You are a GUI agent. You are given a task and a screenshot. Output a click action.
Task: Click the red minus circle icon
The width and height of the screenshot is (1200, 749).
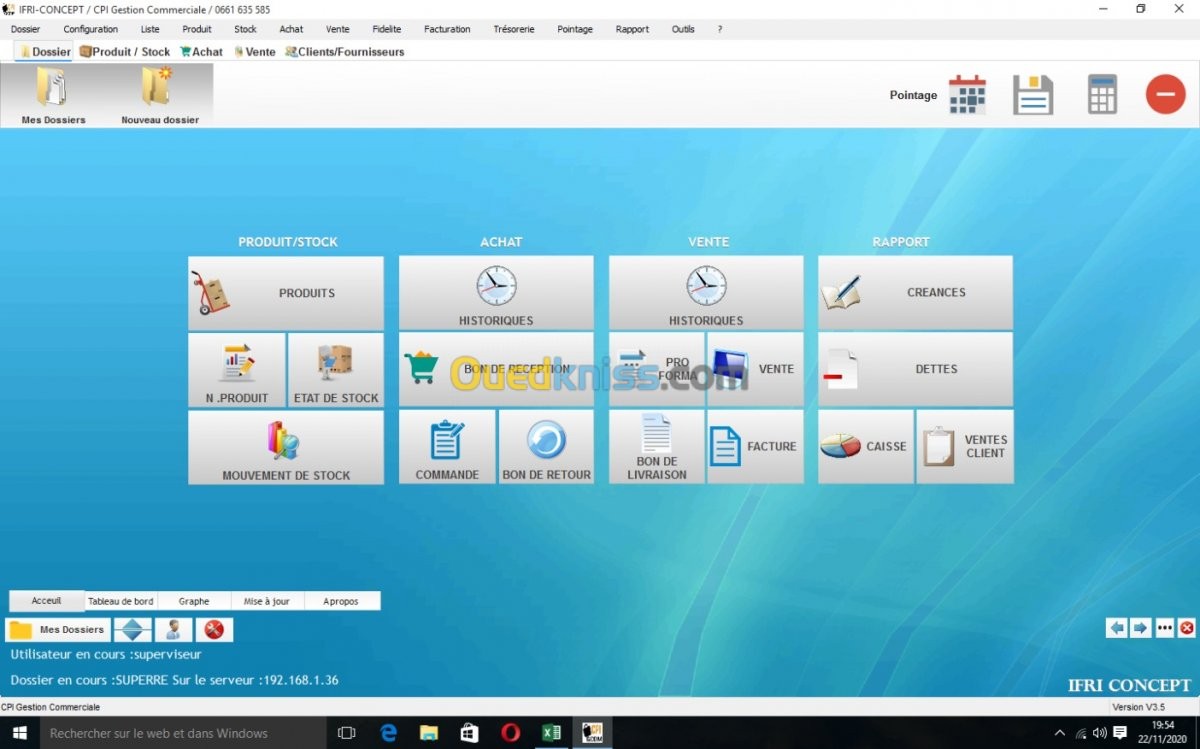[x=1165, y=95]
